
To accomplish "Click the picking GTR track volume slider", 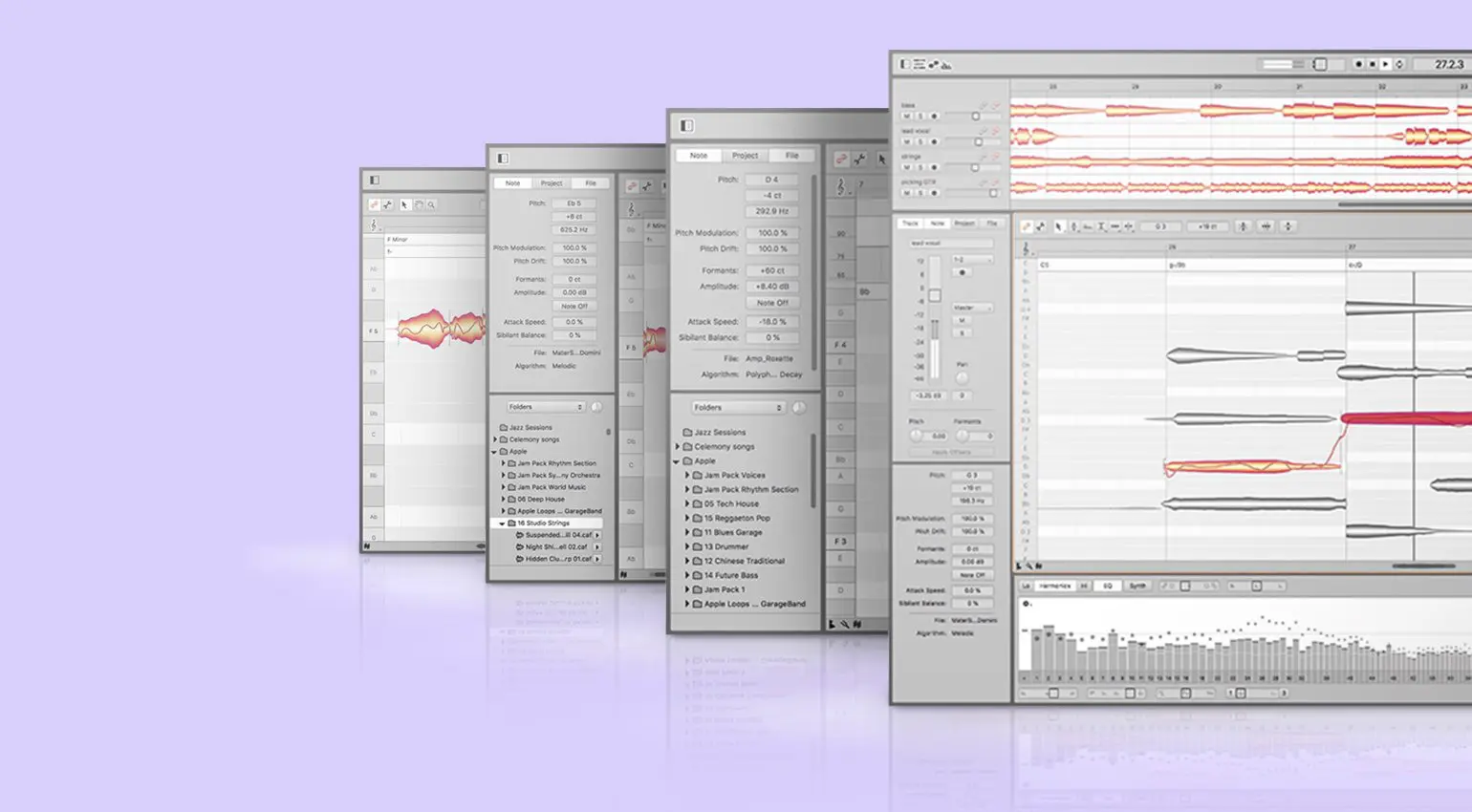I will pyautogui.click(x=993, y=193).
